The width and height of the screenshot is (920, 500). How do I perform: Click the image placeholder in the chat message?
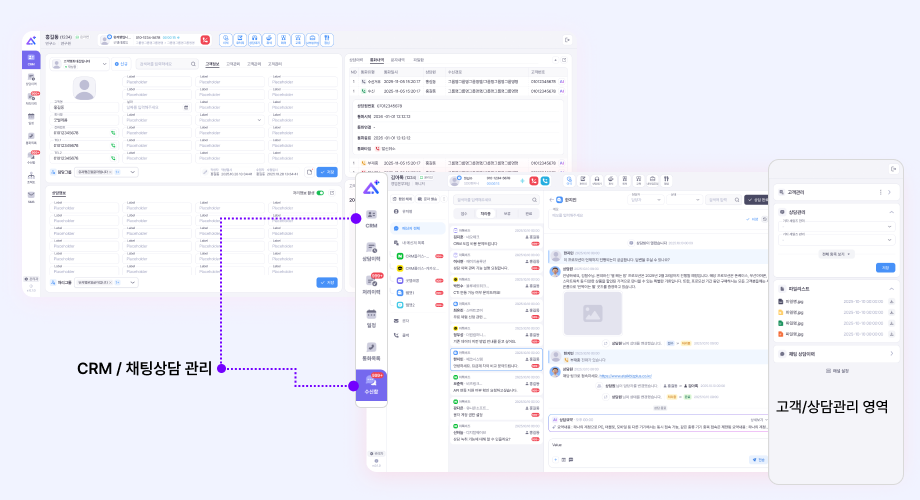point(593,313)
